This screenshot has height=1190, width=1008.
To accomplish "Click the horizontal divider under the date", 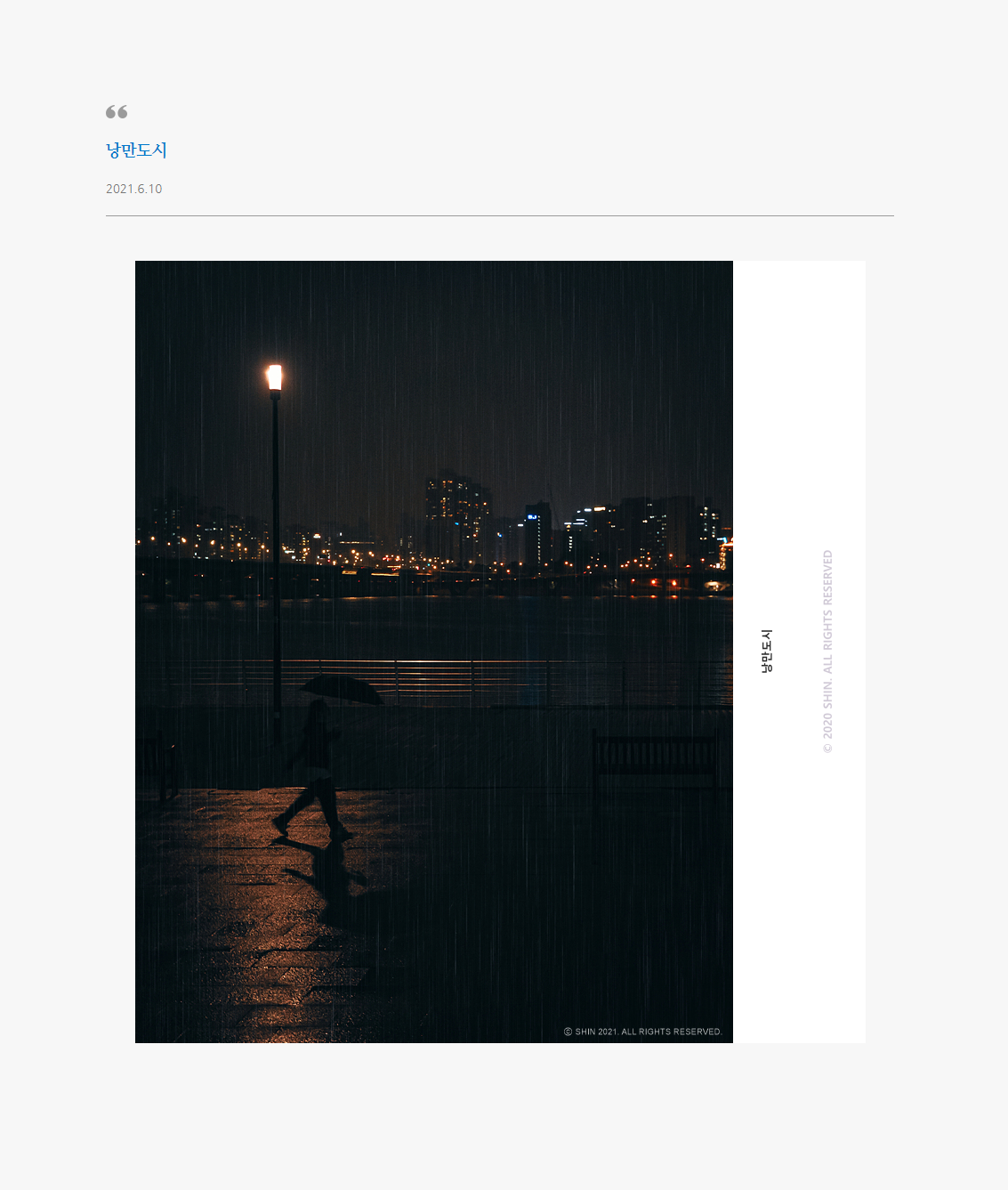I will coord(500,215).
